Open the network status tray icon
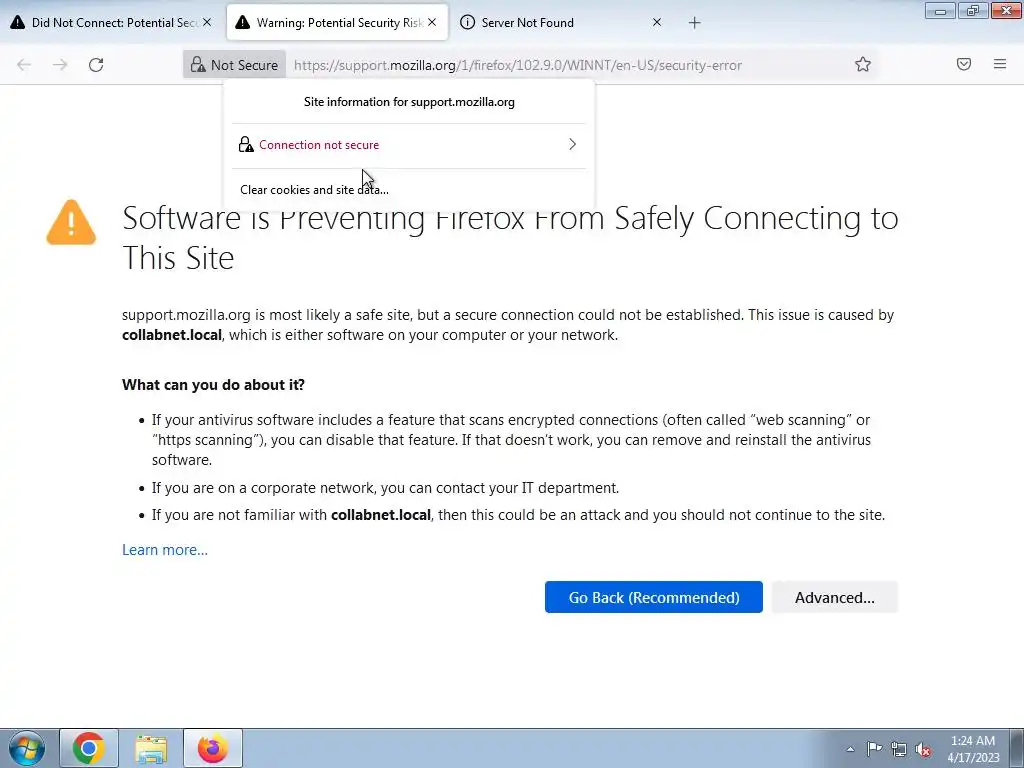The width and height of the screenshot is (1024, 768). coord(899,749)
